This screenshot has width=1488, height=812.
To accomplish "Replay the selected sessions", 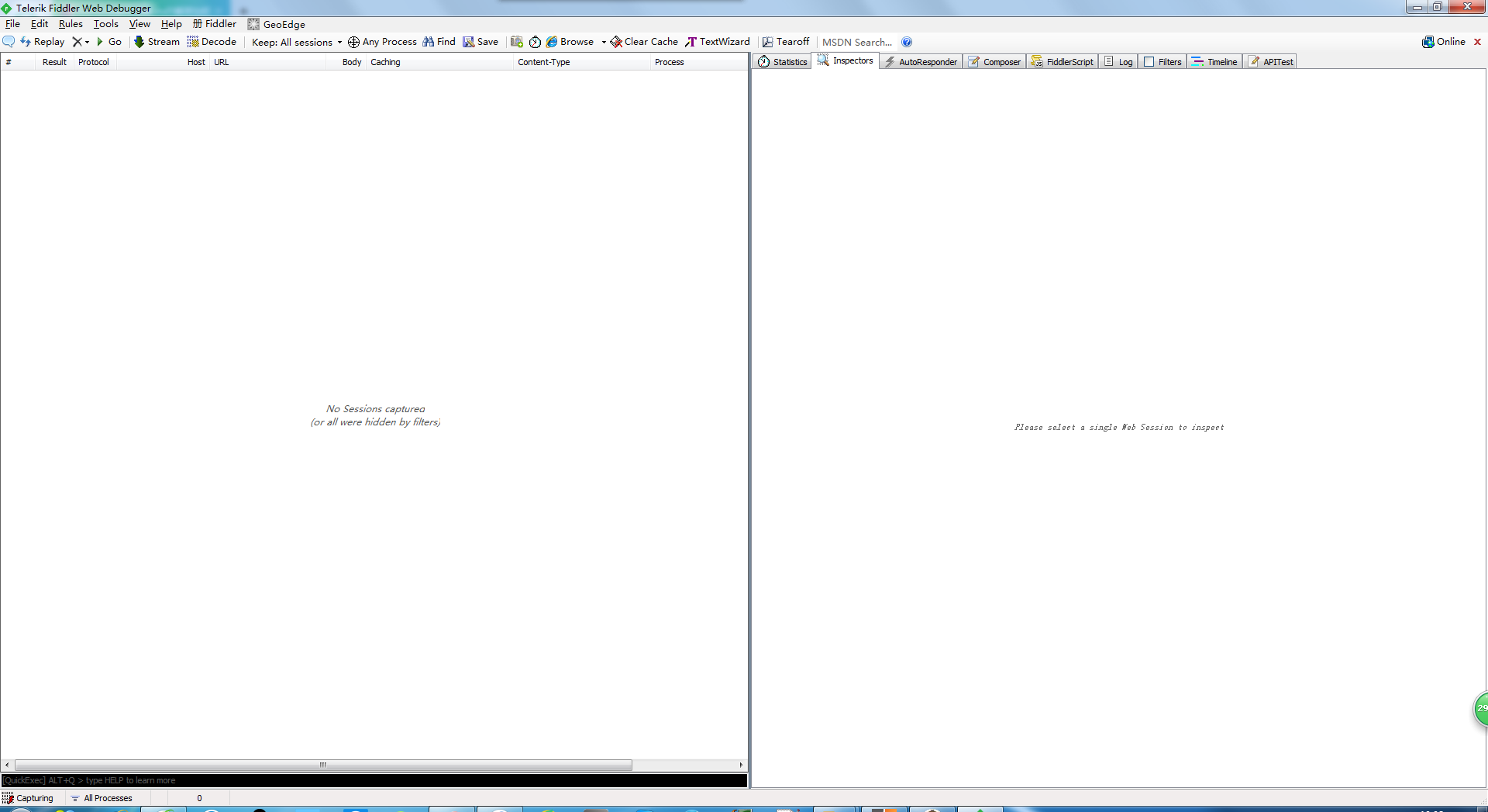I will click(42, 42).
